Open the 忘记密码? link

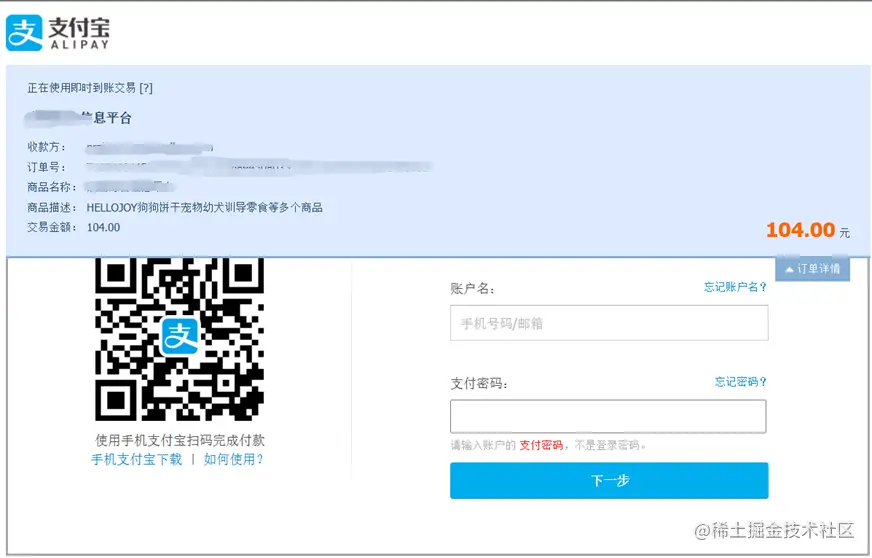741,382
